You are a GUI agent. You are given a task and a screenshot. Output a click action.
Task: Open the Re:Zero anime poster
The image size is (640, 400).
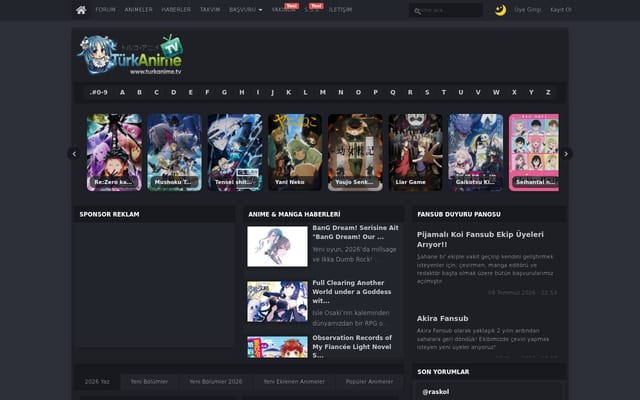[x=114, y=152]
